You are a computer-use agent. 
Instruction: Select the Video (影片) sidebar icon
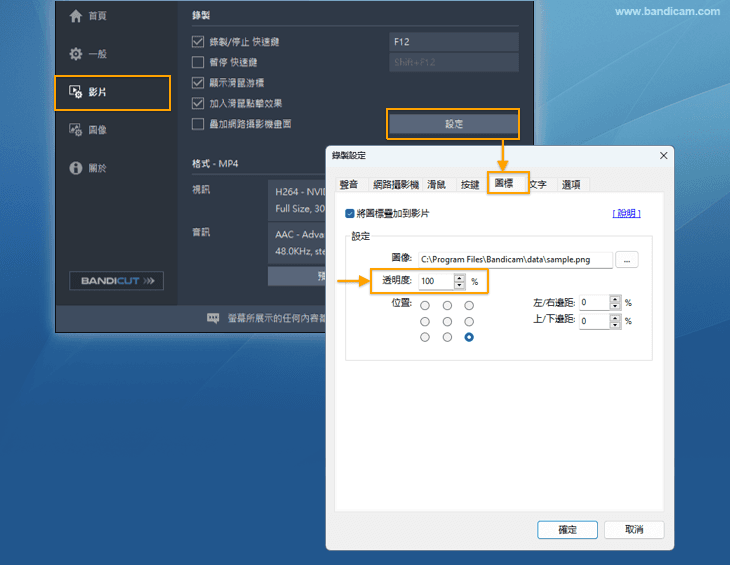point(76,92)
